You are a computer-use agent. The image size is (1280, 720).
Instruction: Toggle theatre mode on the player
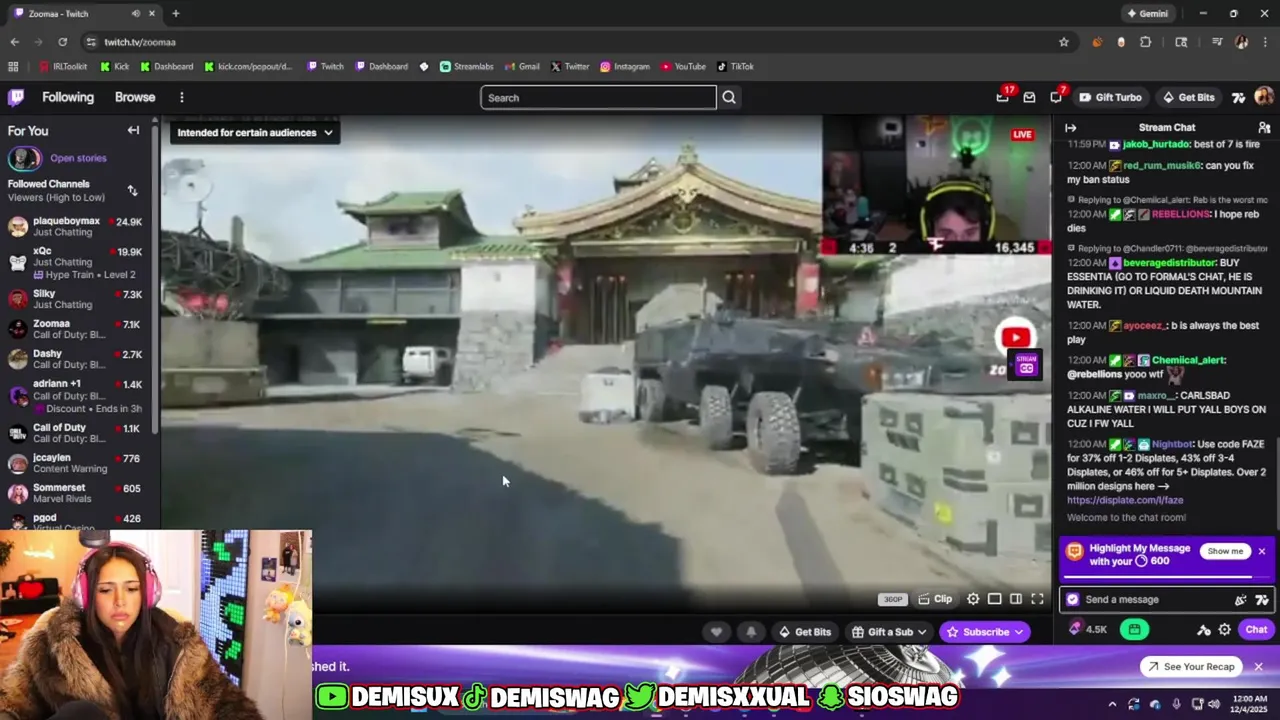coord(994,599)
